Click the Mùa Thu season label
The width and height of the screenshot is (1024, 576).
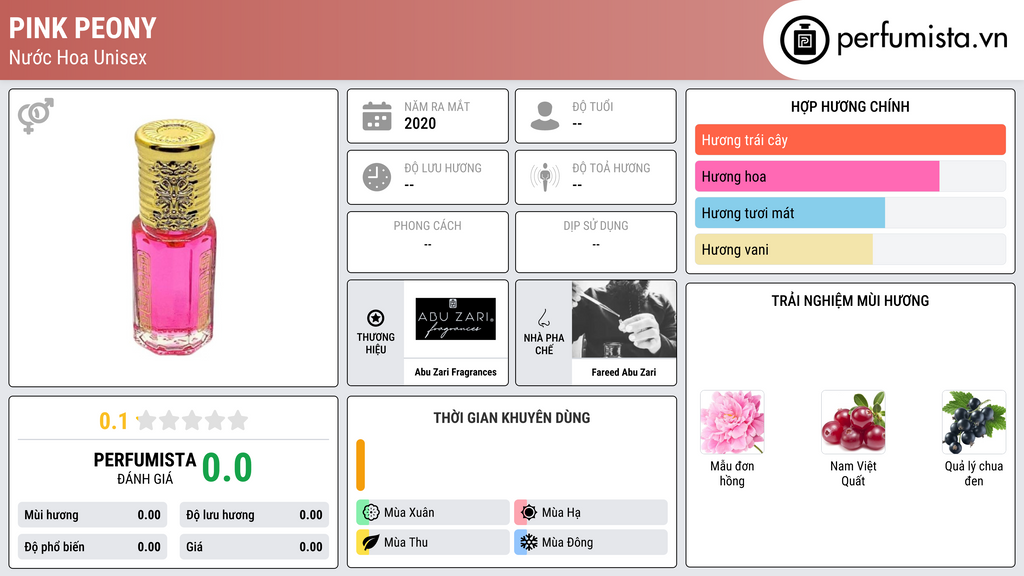(406, 542)
